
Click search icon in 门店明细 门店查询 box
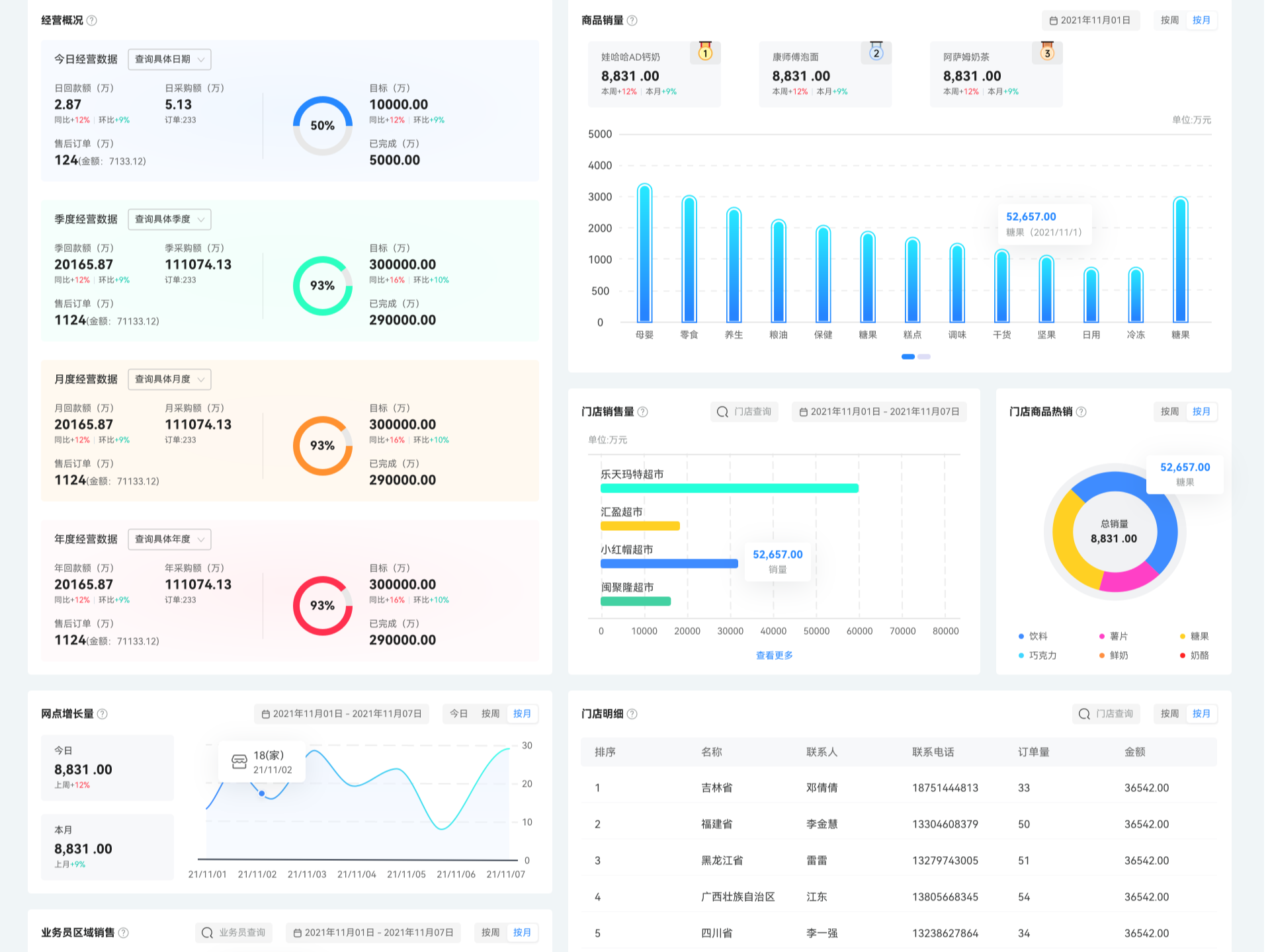point(1084,714)
